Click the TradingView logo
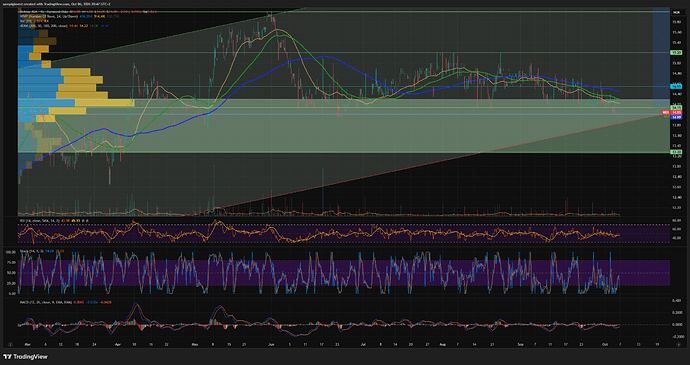 click(x=25, y=357)
